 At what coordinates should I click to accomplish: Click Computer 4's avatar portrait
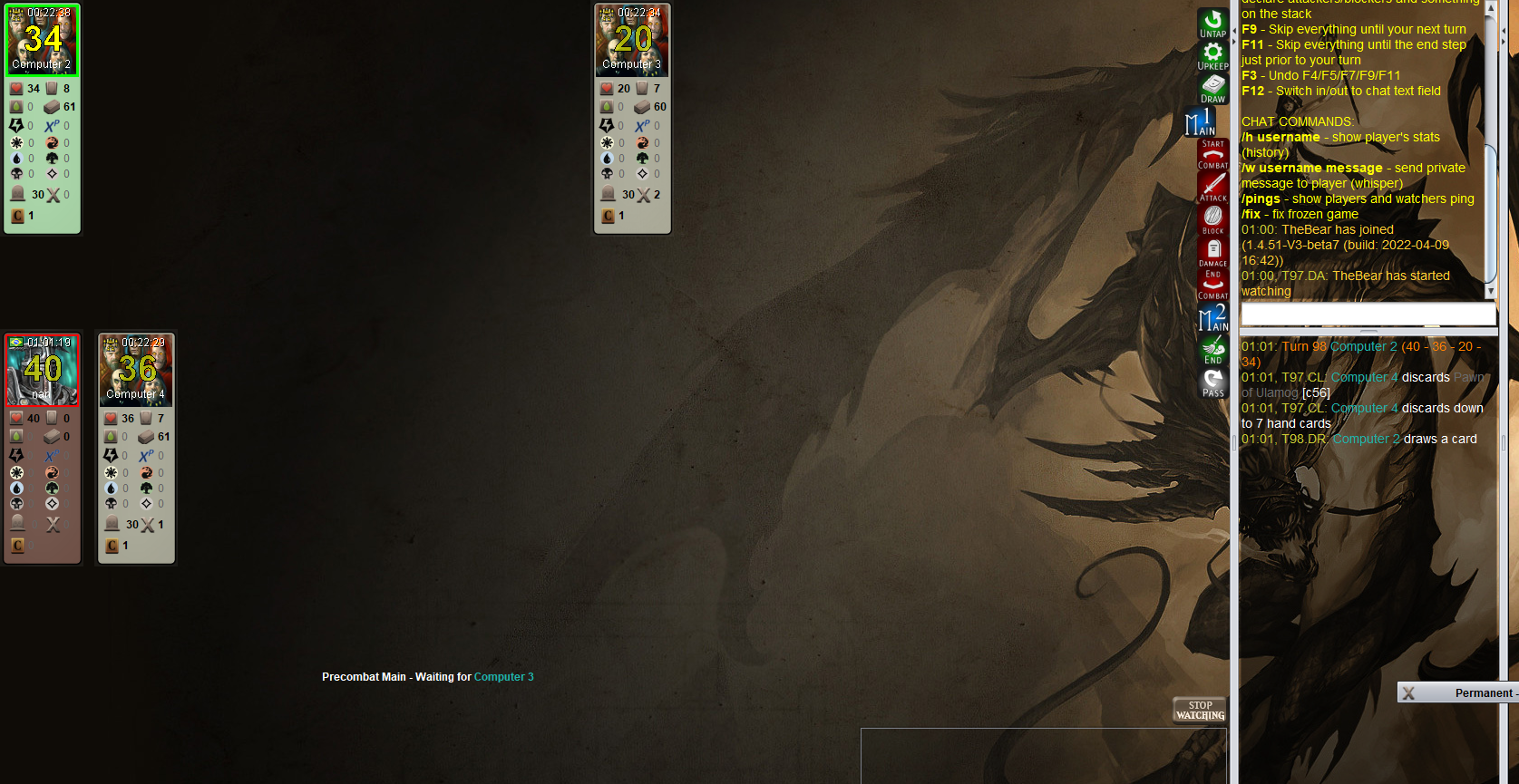tap(136, 370)
